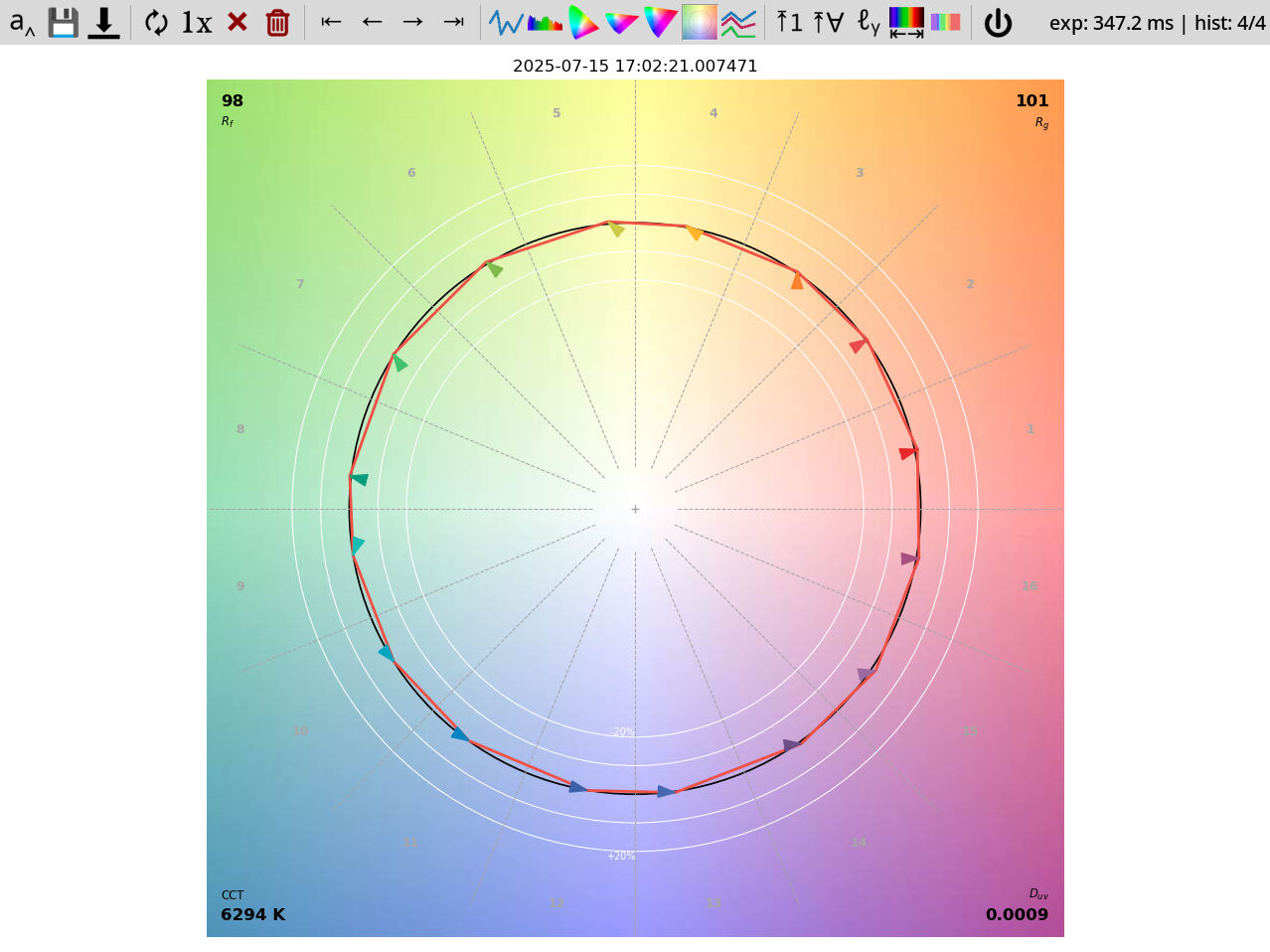
Task: Click the +20% ring label
Action: pos(621,856)
